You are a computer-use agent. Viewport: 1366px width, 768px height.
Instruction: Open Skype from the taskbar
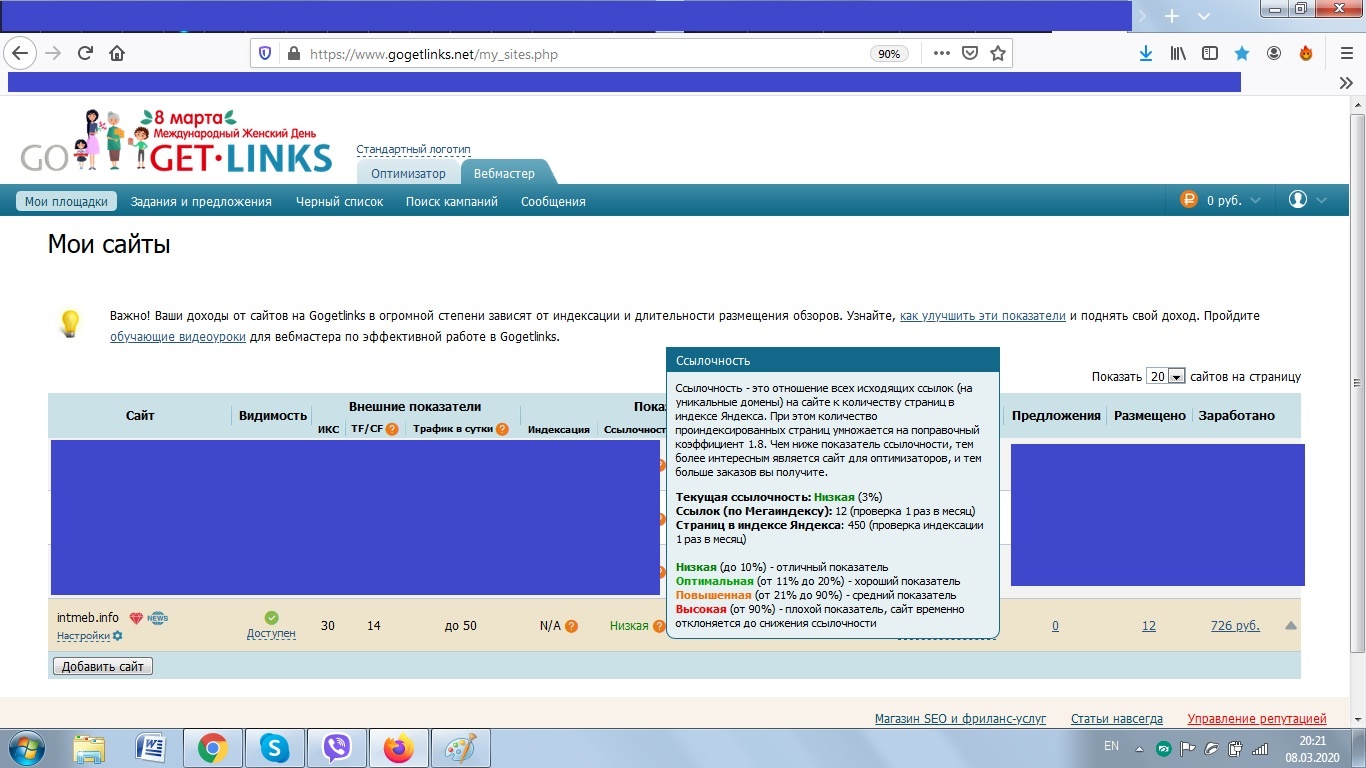(x=274, y=748)
